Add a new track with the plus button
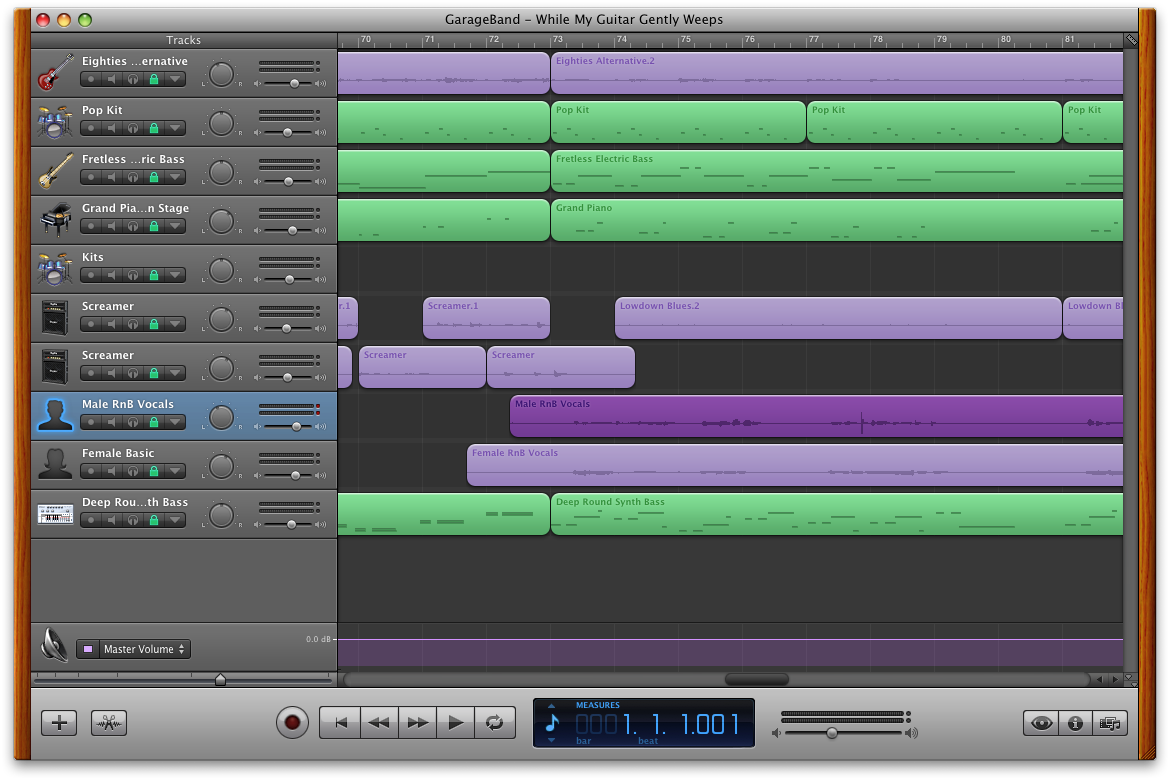Viewport: 1170px width, 780px height. point(59,723)
